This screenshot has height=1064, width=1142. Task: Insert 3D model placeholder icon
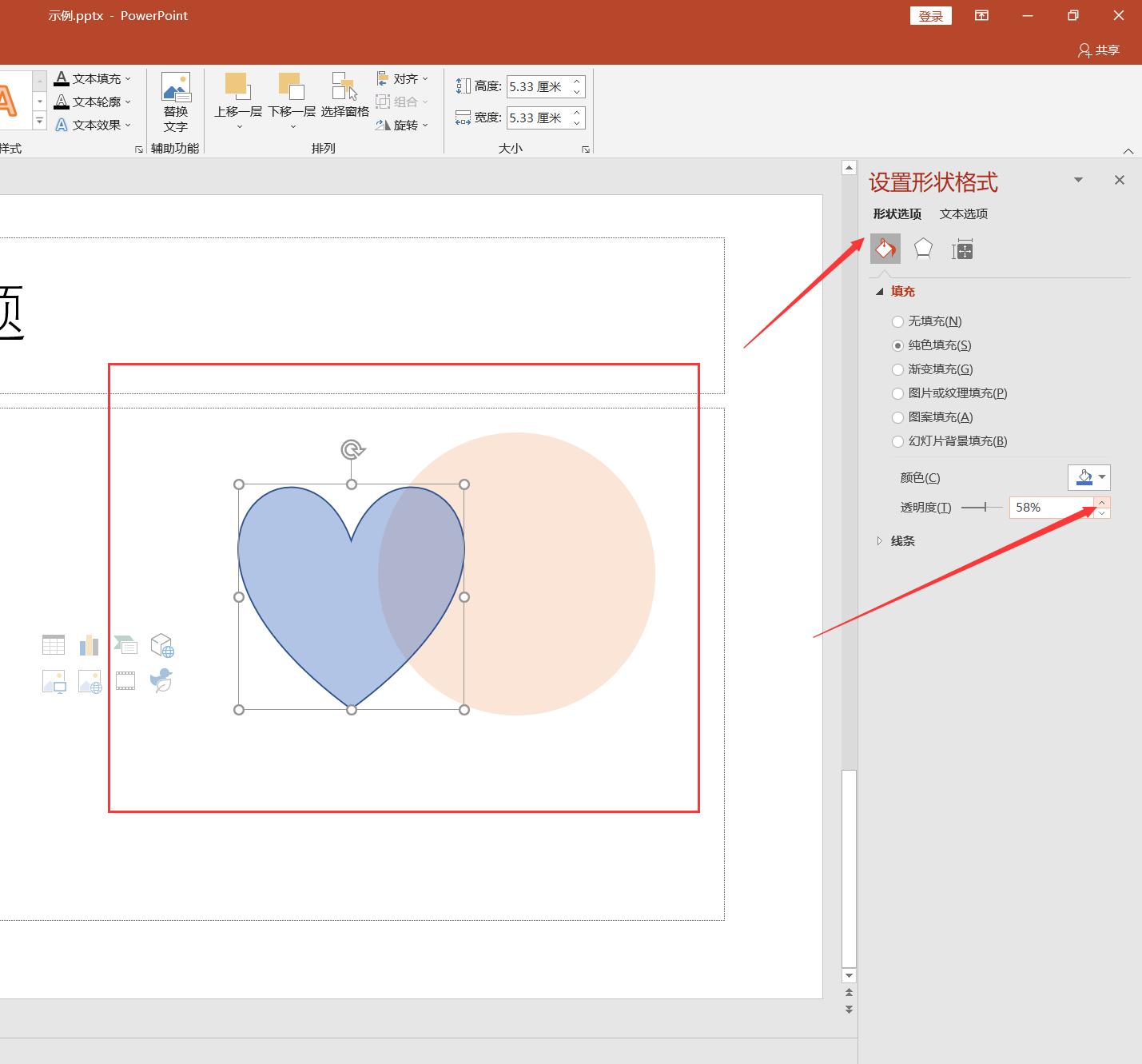[x=162, y=645]
